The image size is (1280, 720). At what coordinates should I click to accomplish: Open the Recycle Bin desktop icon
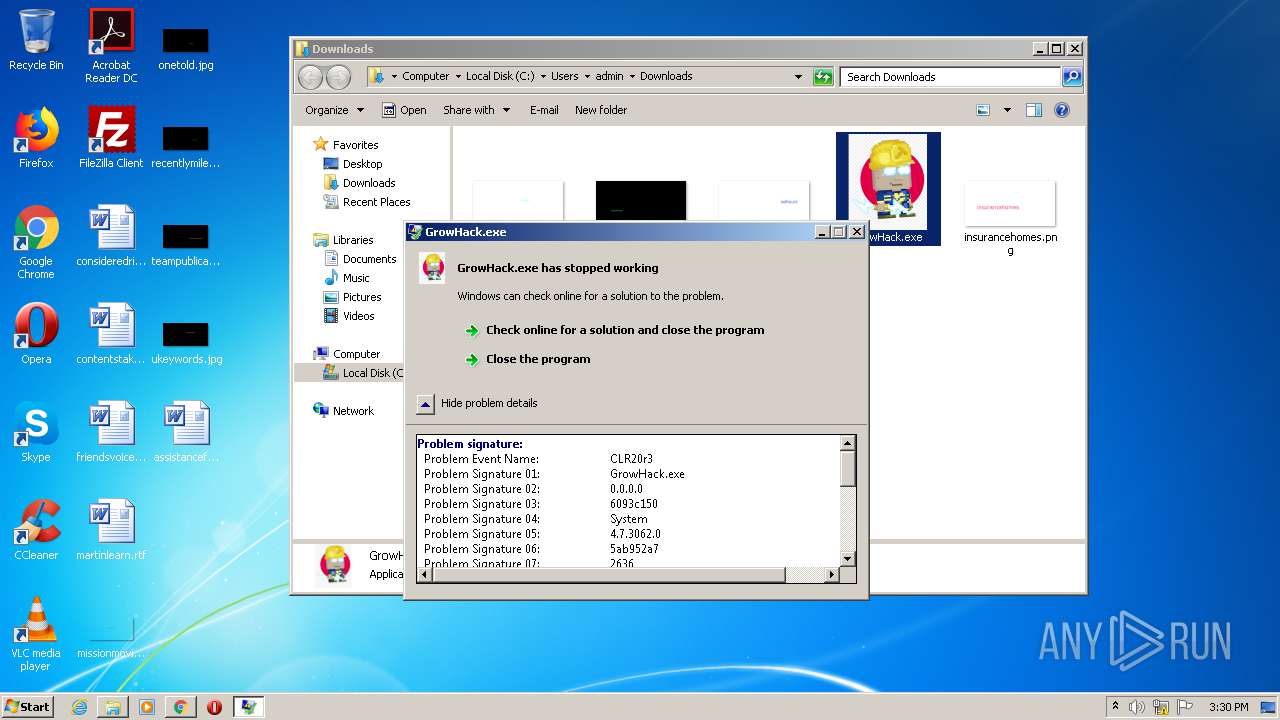coord(36,40)
